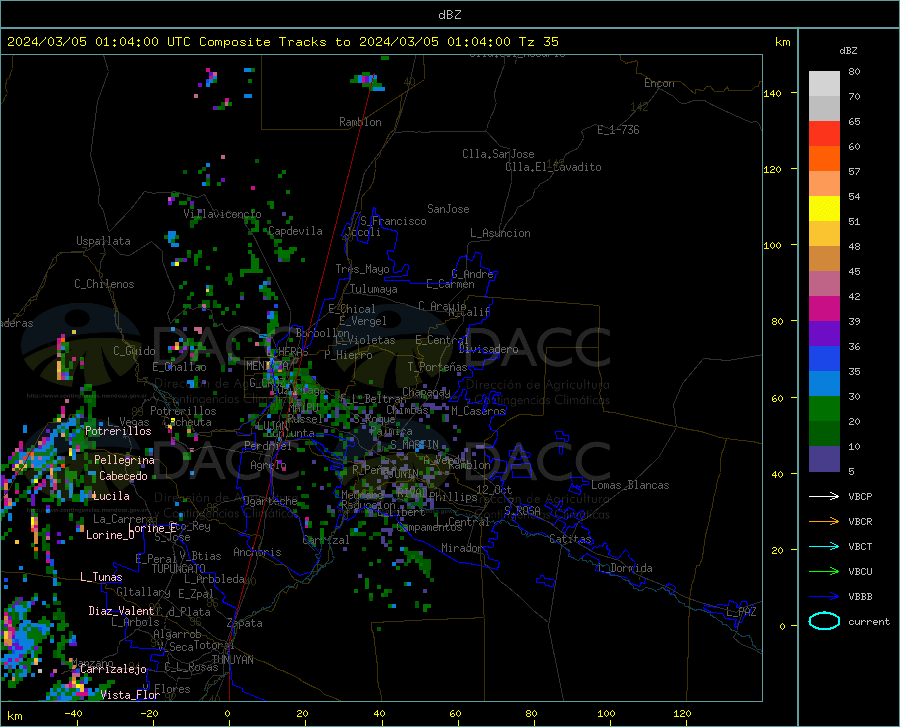Click the Mirador map label
The image size is (900, 727).
coord(461,548)
